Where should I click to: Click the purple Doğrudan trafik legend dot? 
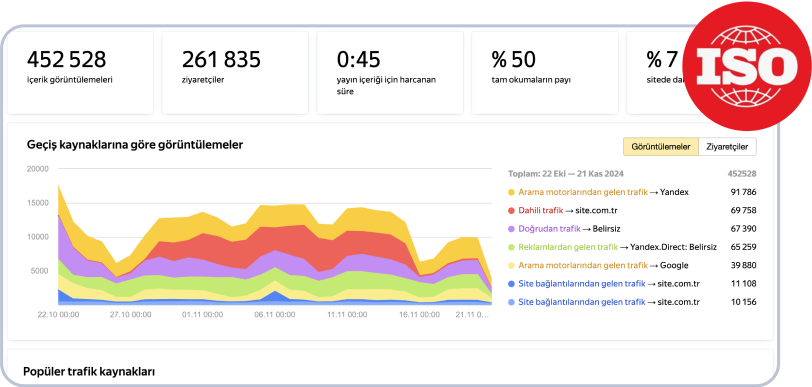coord(512,228)
